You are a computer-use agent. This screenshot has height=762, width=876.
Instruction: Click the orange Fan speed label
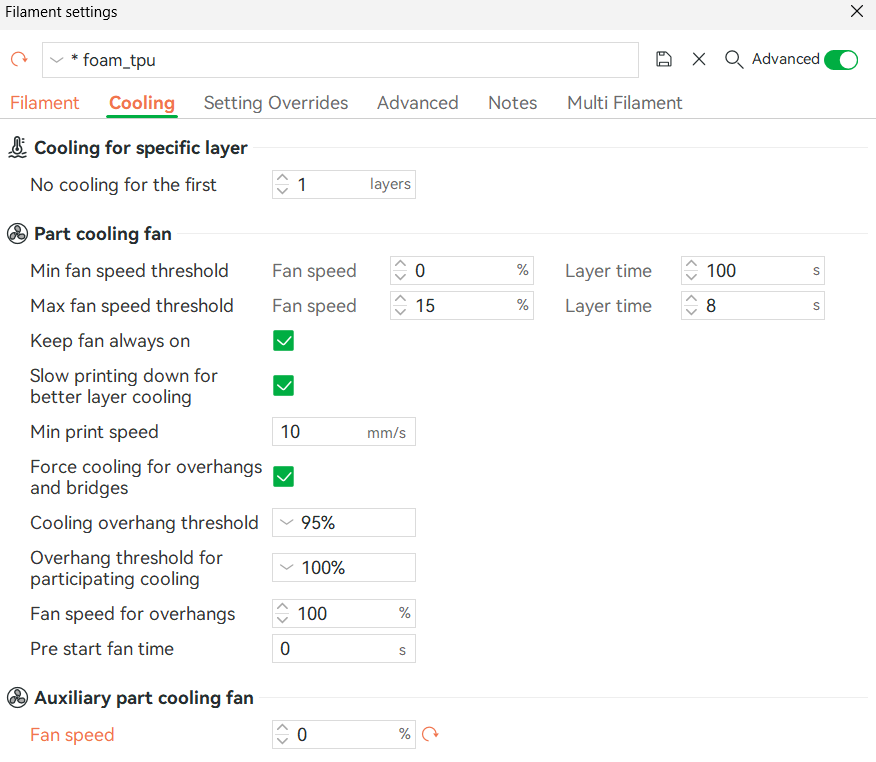click(72, 735)
